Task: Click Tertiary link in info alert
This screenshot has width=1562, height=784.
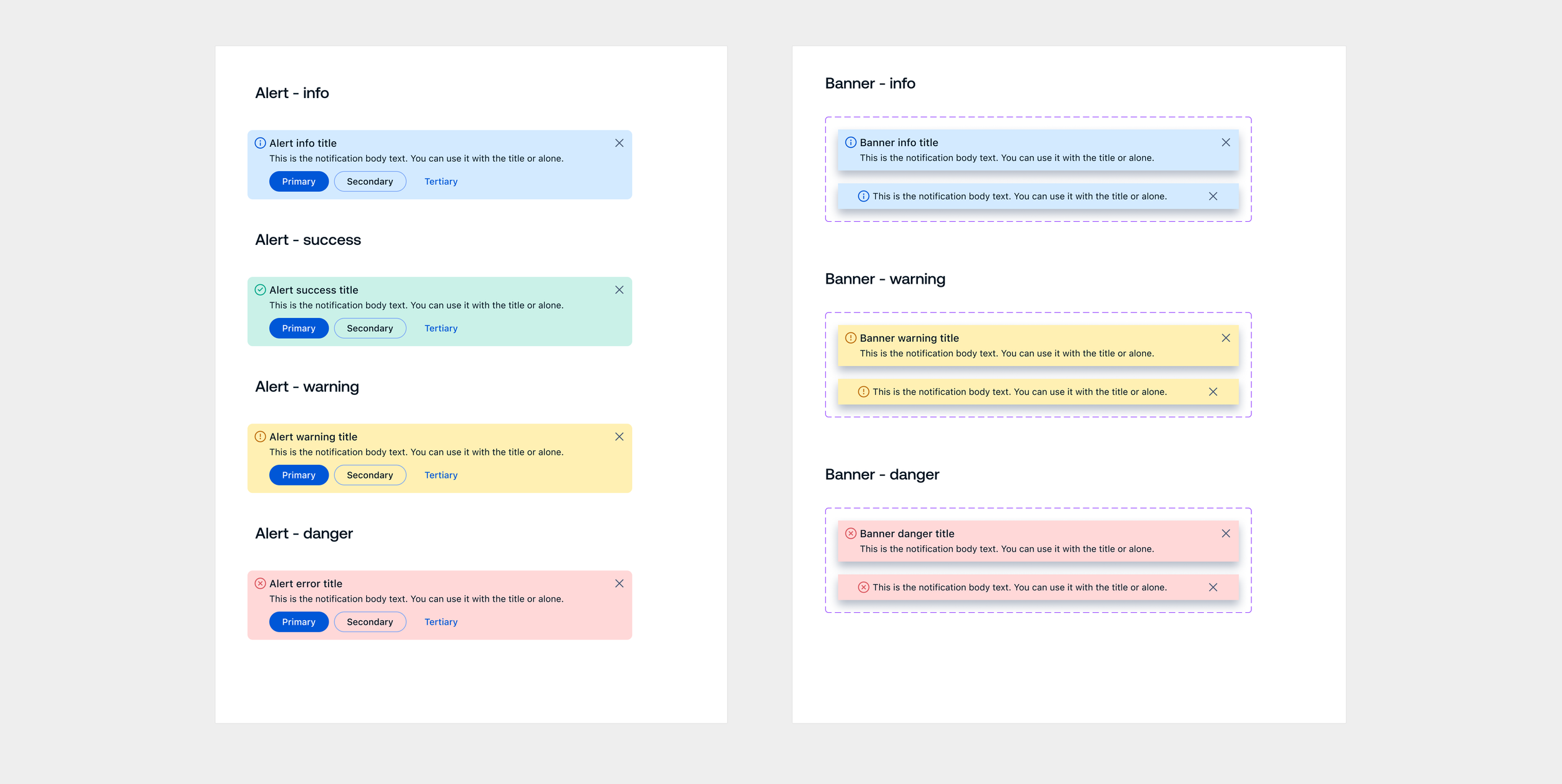Action: tap(440, 182)
